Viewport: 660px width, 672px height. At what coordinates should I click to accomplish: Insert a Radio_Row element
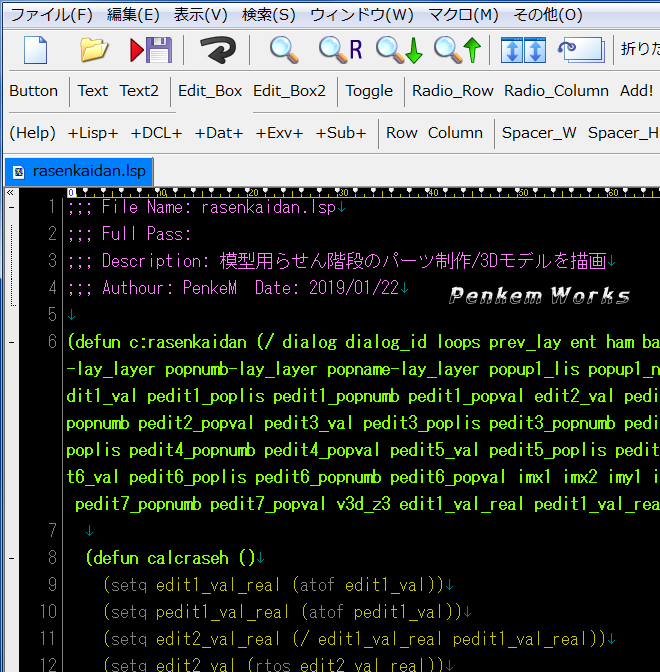pos(453,91)
